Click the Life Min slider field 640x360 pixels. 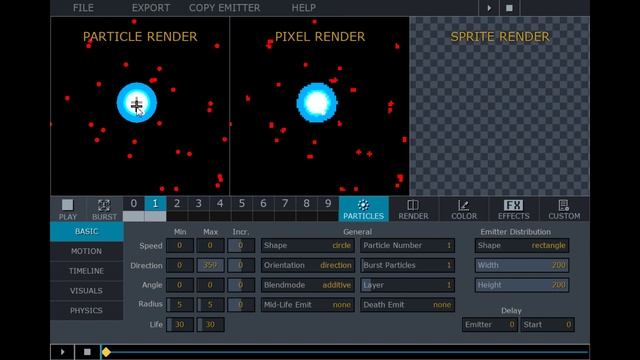(x=180, y=324)
